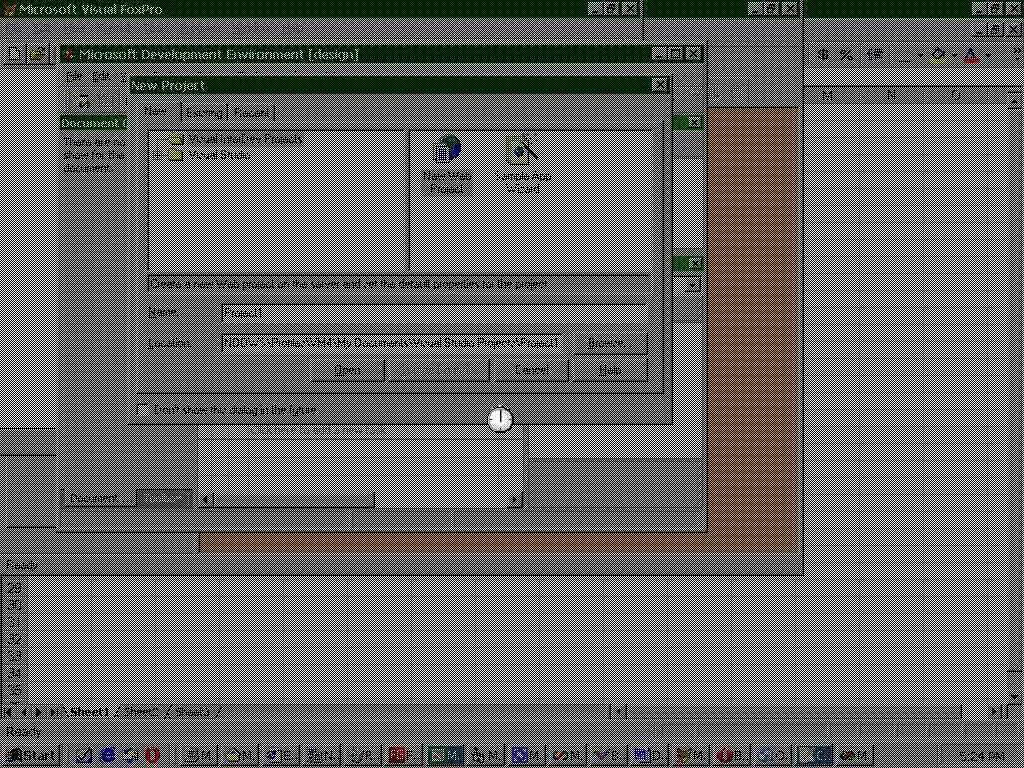The height and width of the screenshot is (768, 1024).
Task: Click the Open button in New Project
Action: click(347, 370)
